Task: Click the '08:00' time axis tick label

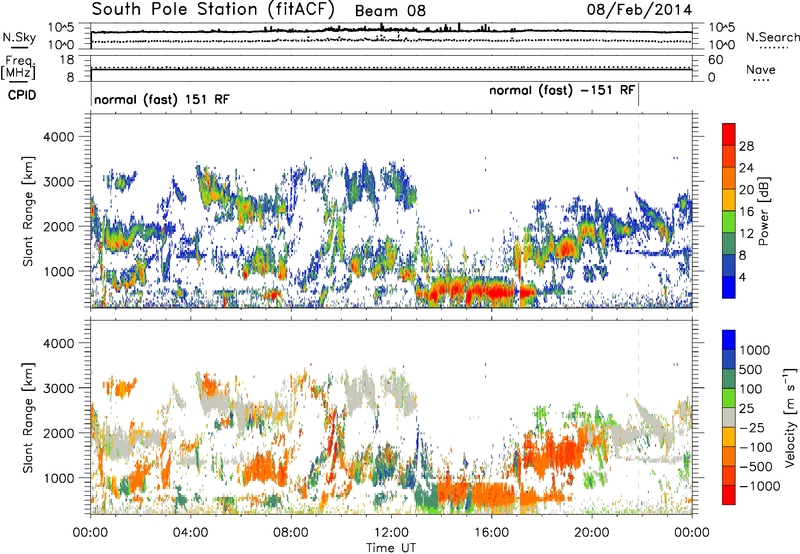Action: tap(290, 533)
